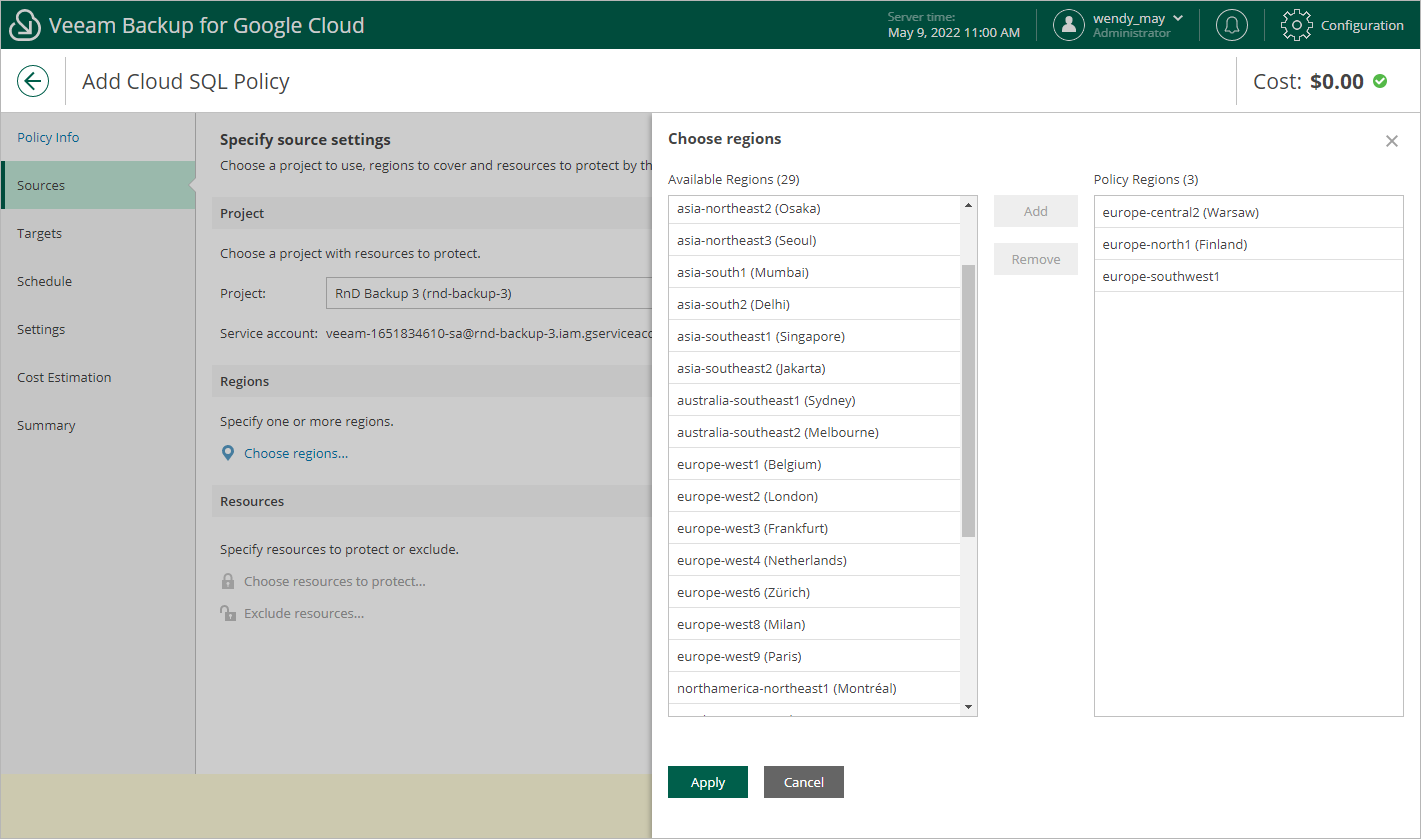This screenshot has height=839, width=1421.
Task: Open the Settings step
Action: (x=98, y=329)
